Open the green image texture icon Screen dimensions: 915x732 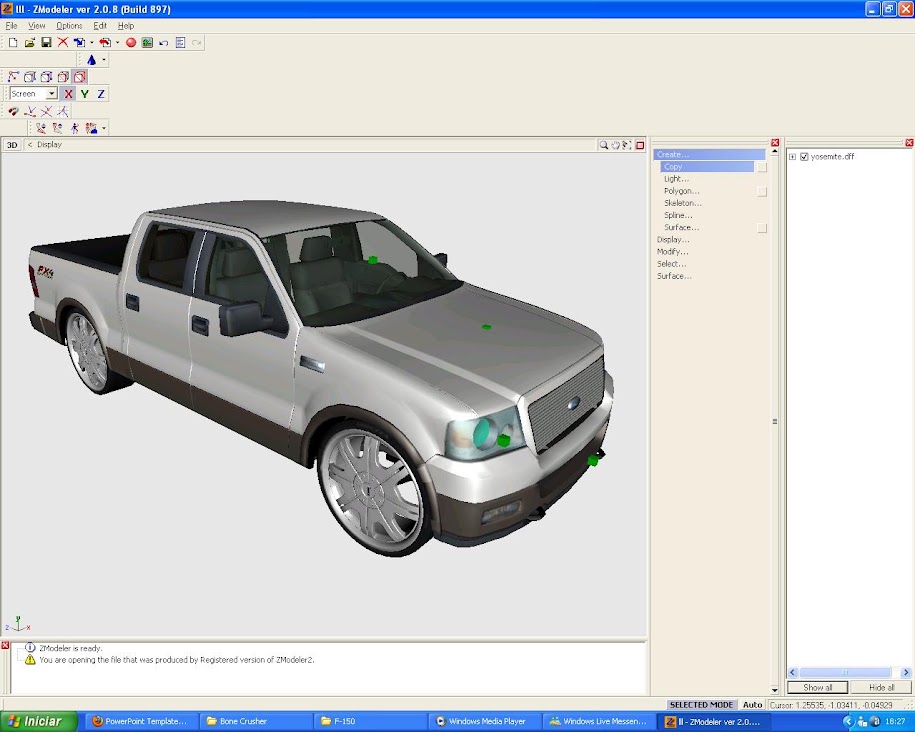pyautogui.click(x=147, y=43)
